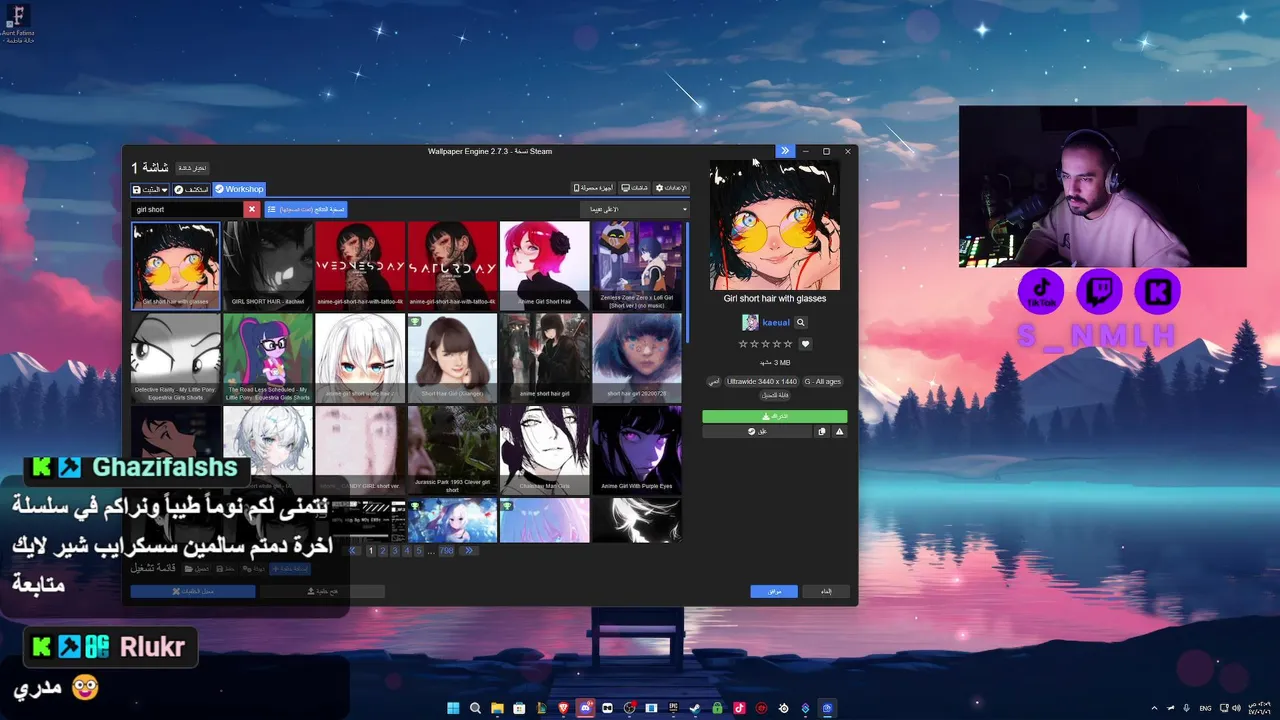Expand the sort order dropdown
Image resolution: width=1280 pixels, height=720 pixels.
pyautogui.click(x=635, y=209)
